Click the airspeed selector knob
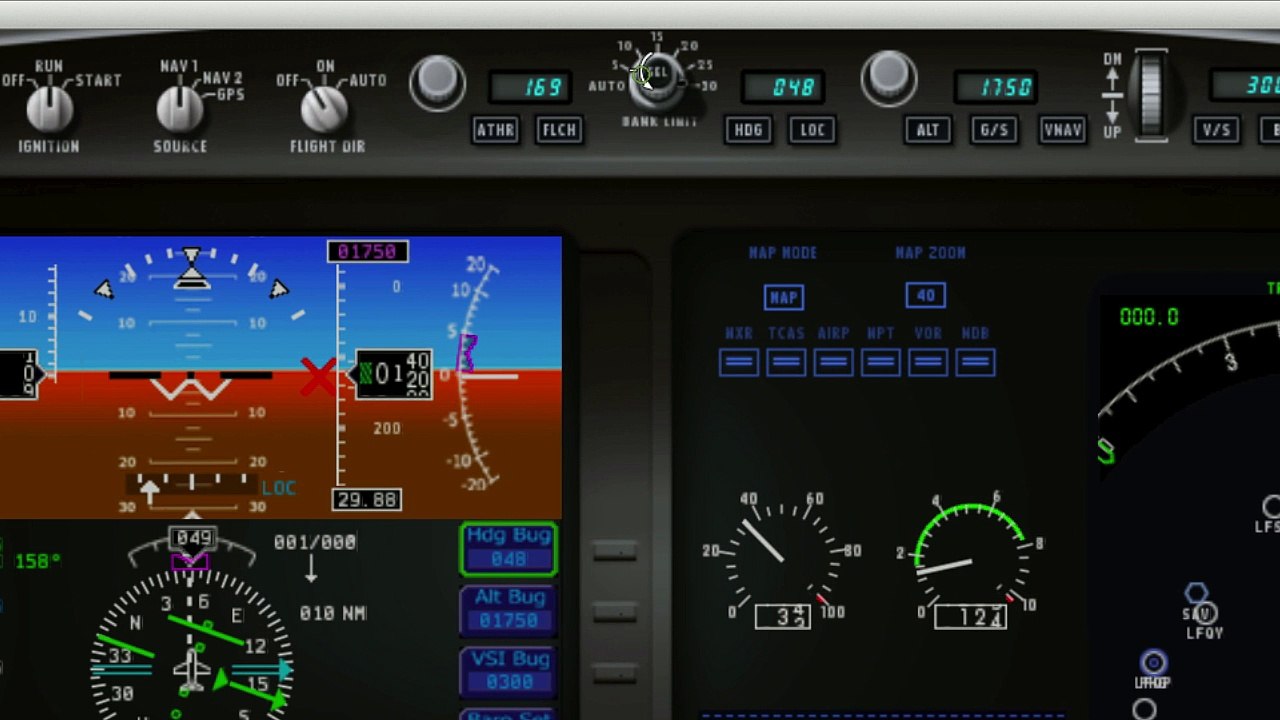The width and height of the screenshot is (1280, 720). click(437, 82)
